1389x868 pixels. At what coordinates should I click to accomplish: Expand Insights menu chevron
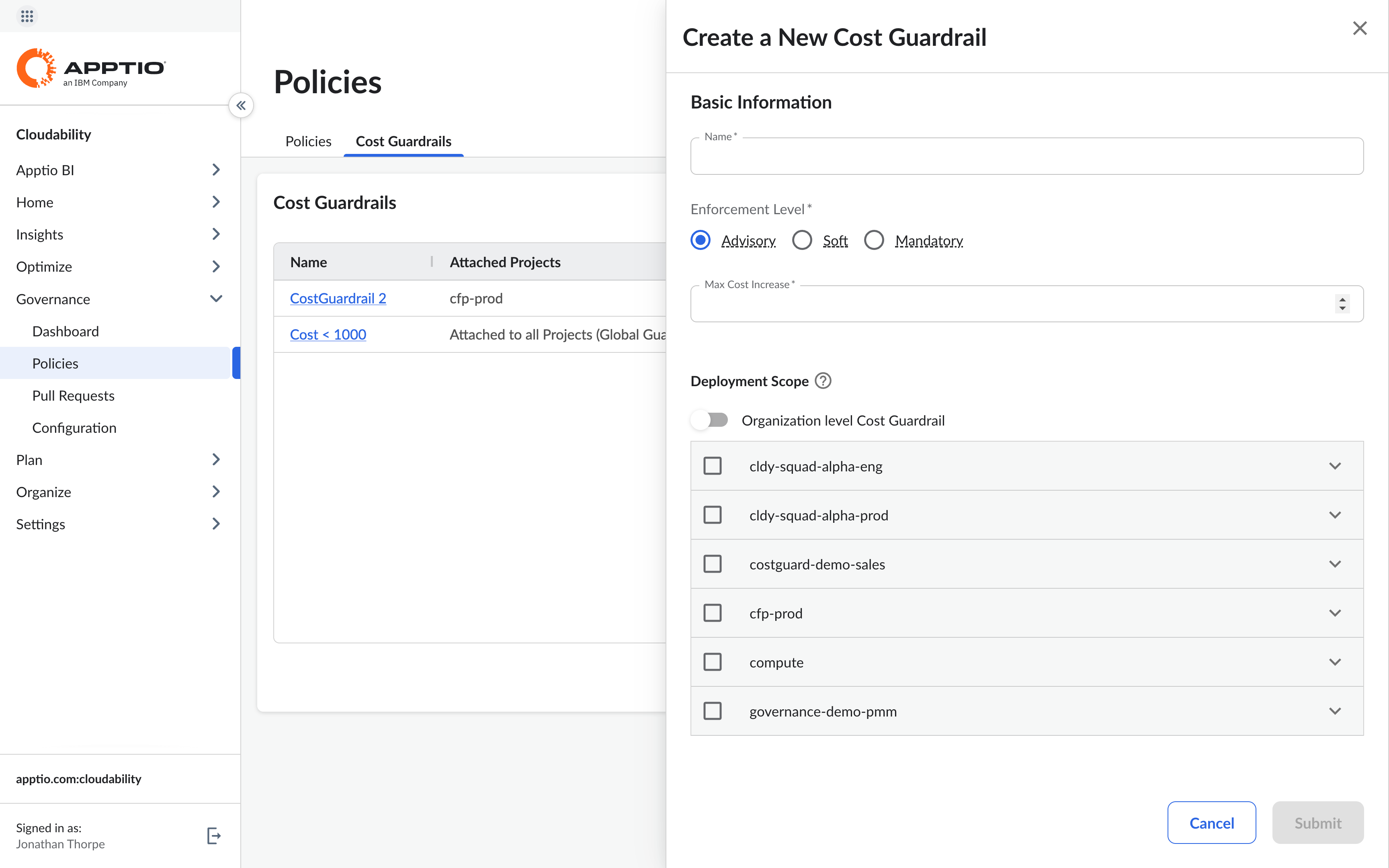[216, 234]
